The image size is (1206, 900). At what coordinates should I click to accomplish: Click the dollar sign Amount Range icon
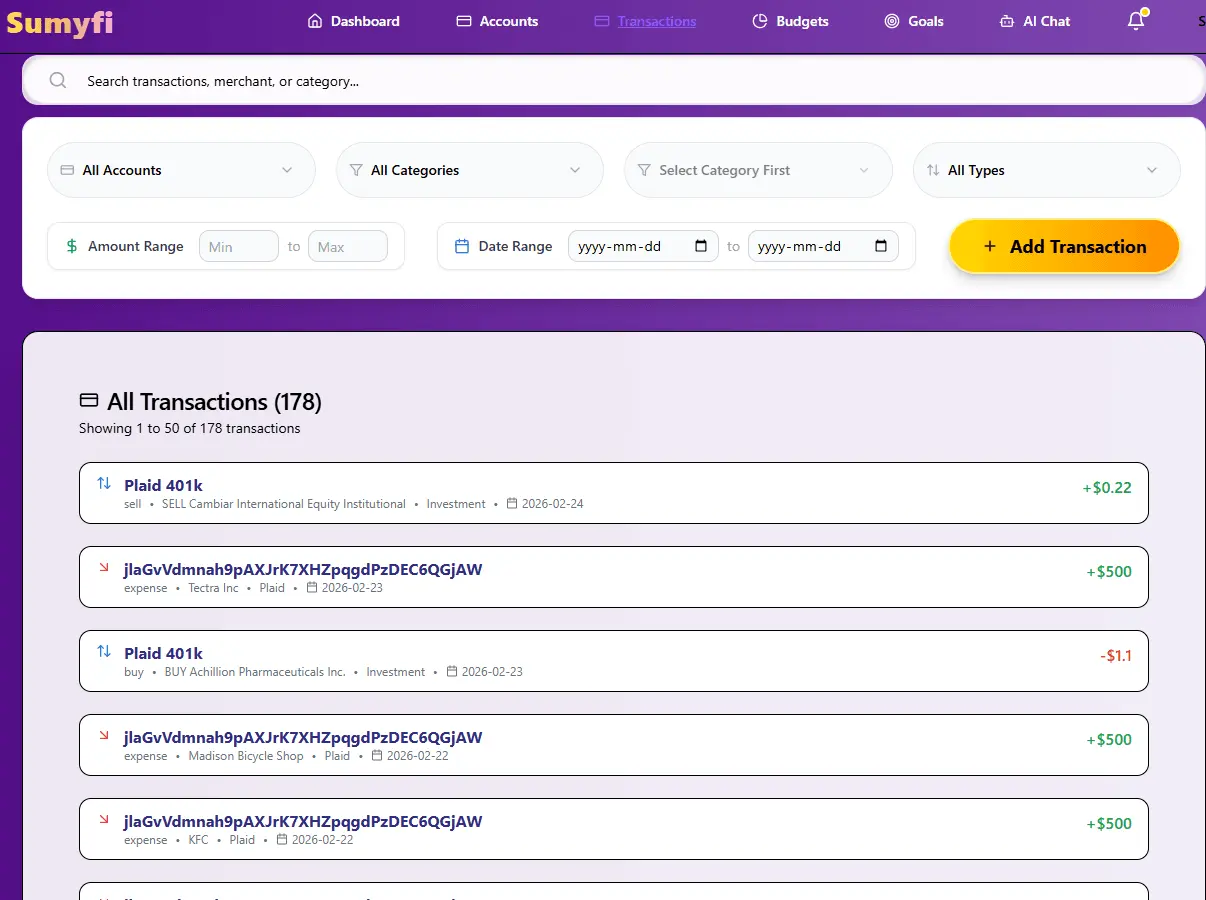tap(71, 246)
